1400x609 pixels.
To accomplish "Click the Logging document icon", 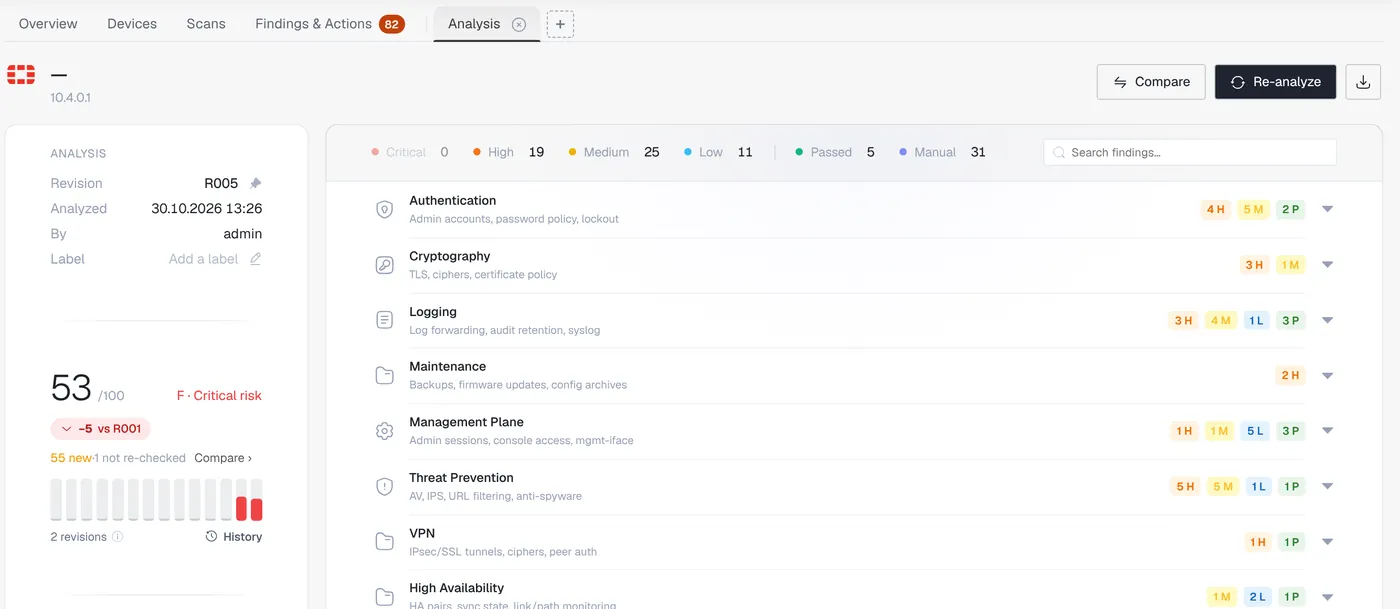I will [384, 320].
